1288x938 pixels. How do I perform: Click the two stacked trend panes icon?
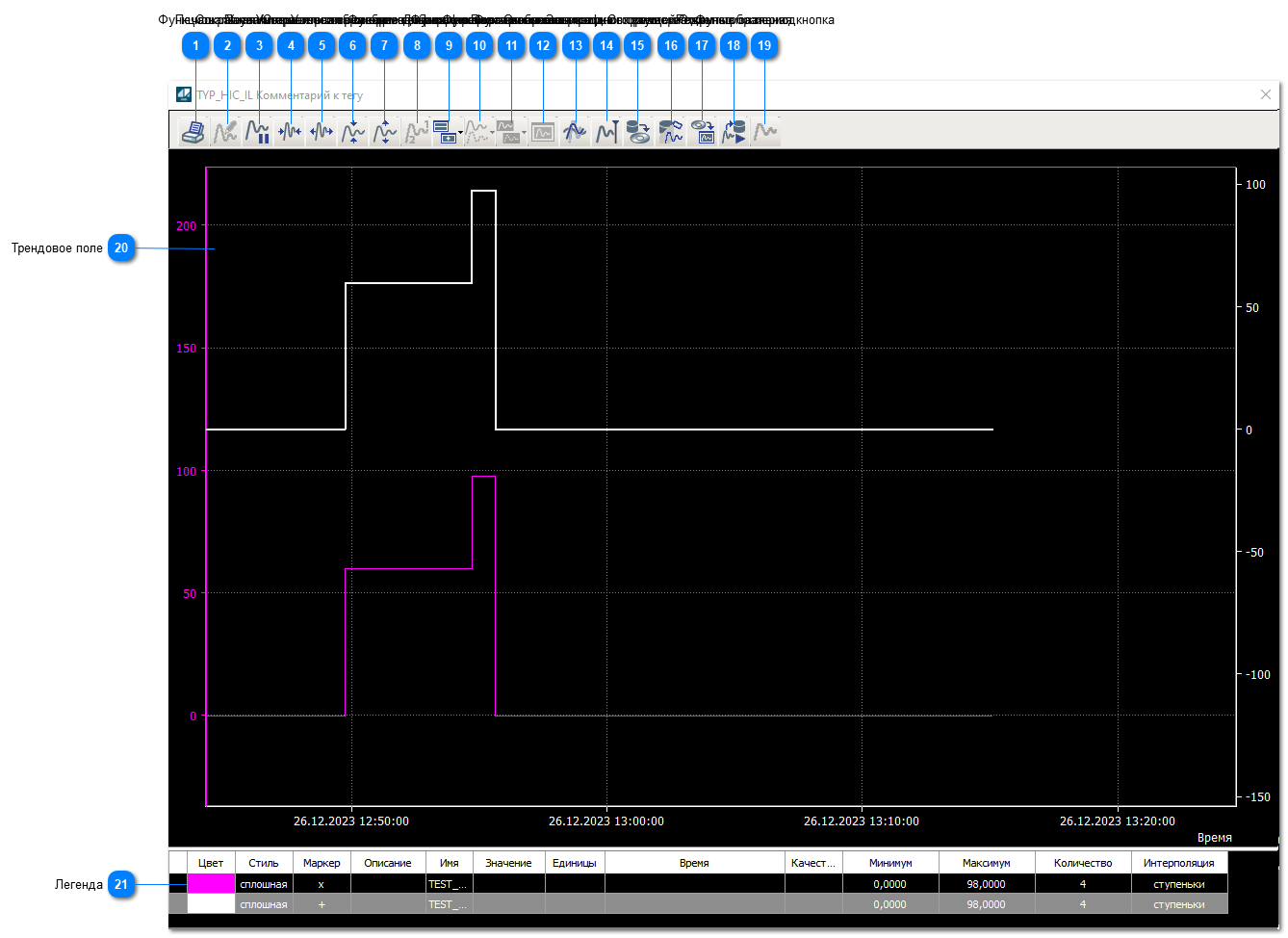tap(508, 131)
